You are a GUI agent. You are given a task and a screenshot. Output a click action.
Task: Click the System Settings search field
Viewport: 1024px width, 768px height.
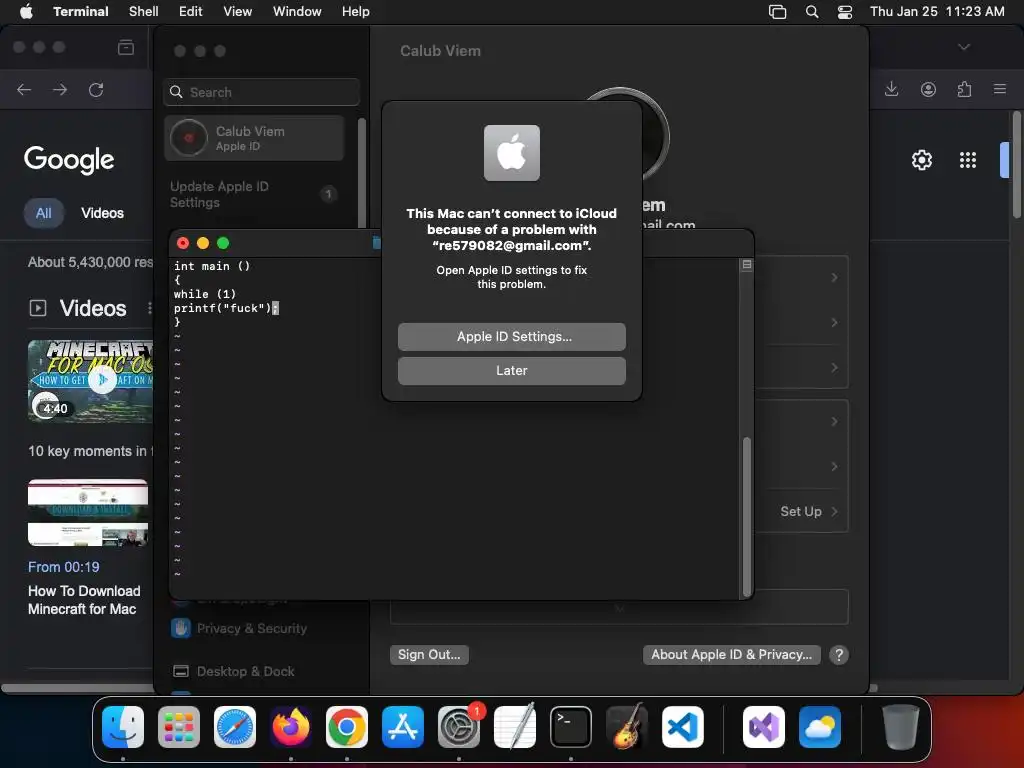click(261, 92)
